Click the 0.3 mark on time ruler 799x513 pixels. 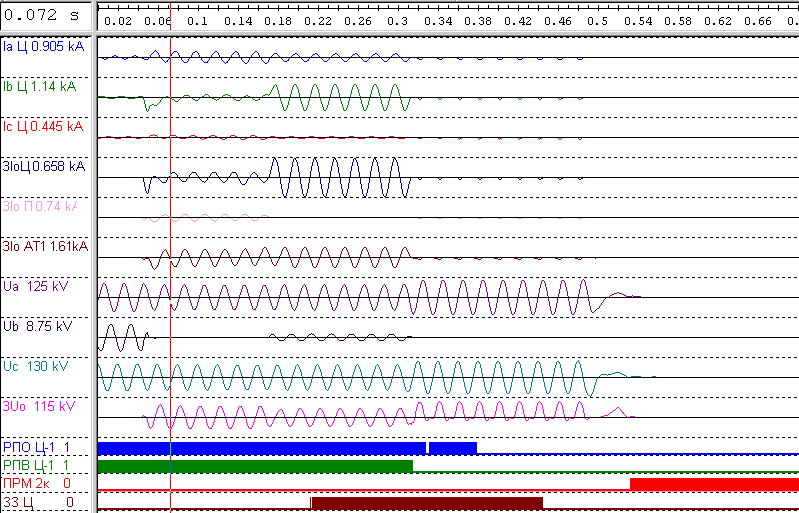coord(397,21)
